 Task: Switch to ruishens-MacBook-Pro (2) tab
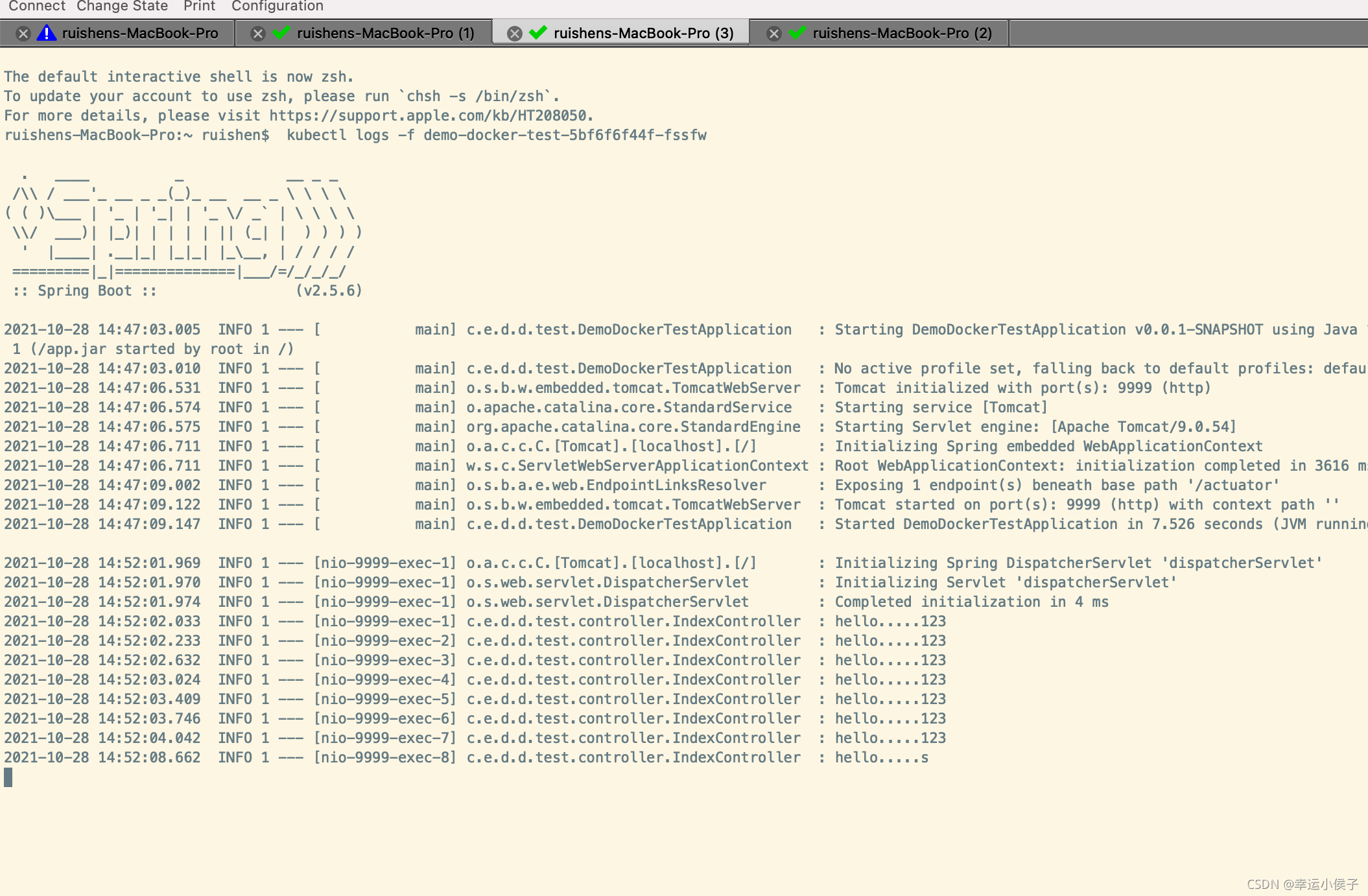tap(902, 34)
